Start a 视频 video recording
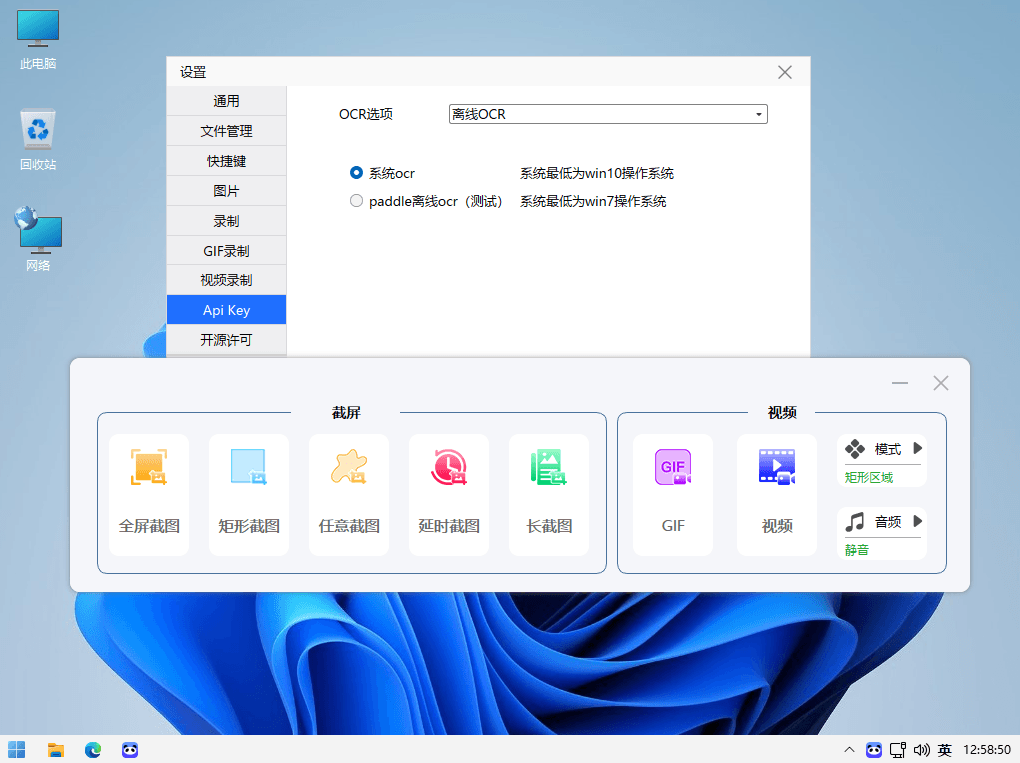This screenshot has width=1020, height=763. [x=777, y=494]
